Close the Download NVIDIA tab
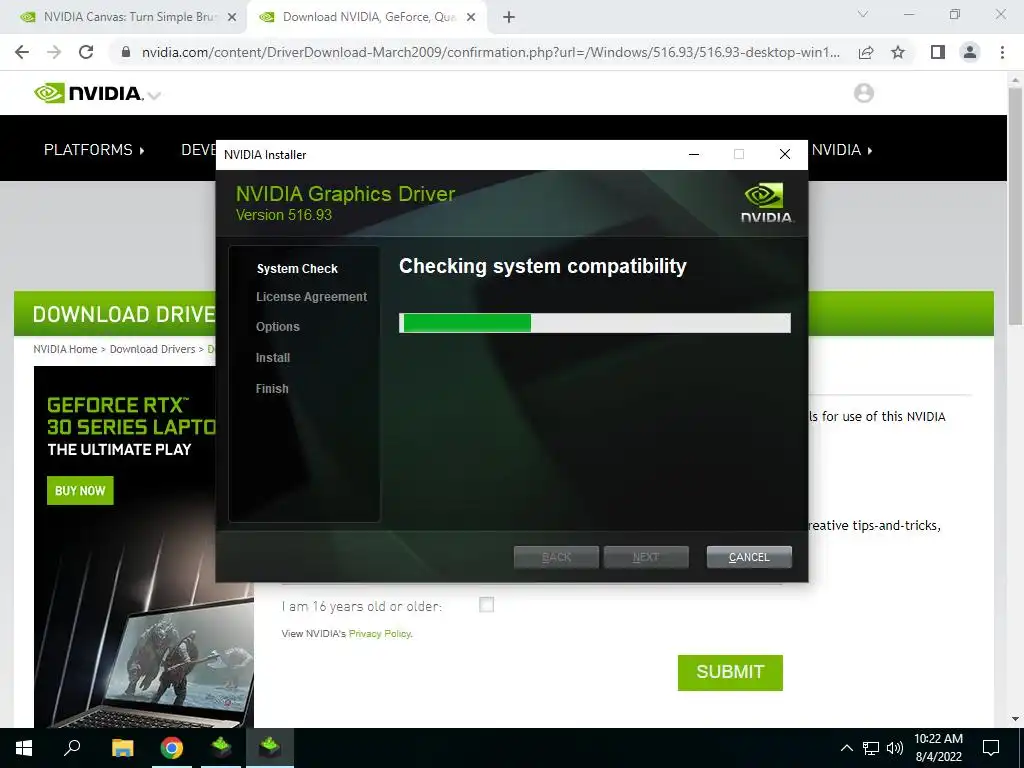The height and width of the screenshot is (768, 1024). click(x=471, y=17)
